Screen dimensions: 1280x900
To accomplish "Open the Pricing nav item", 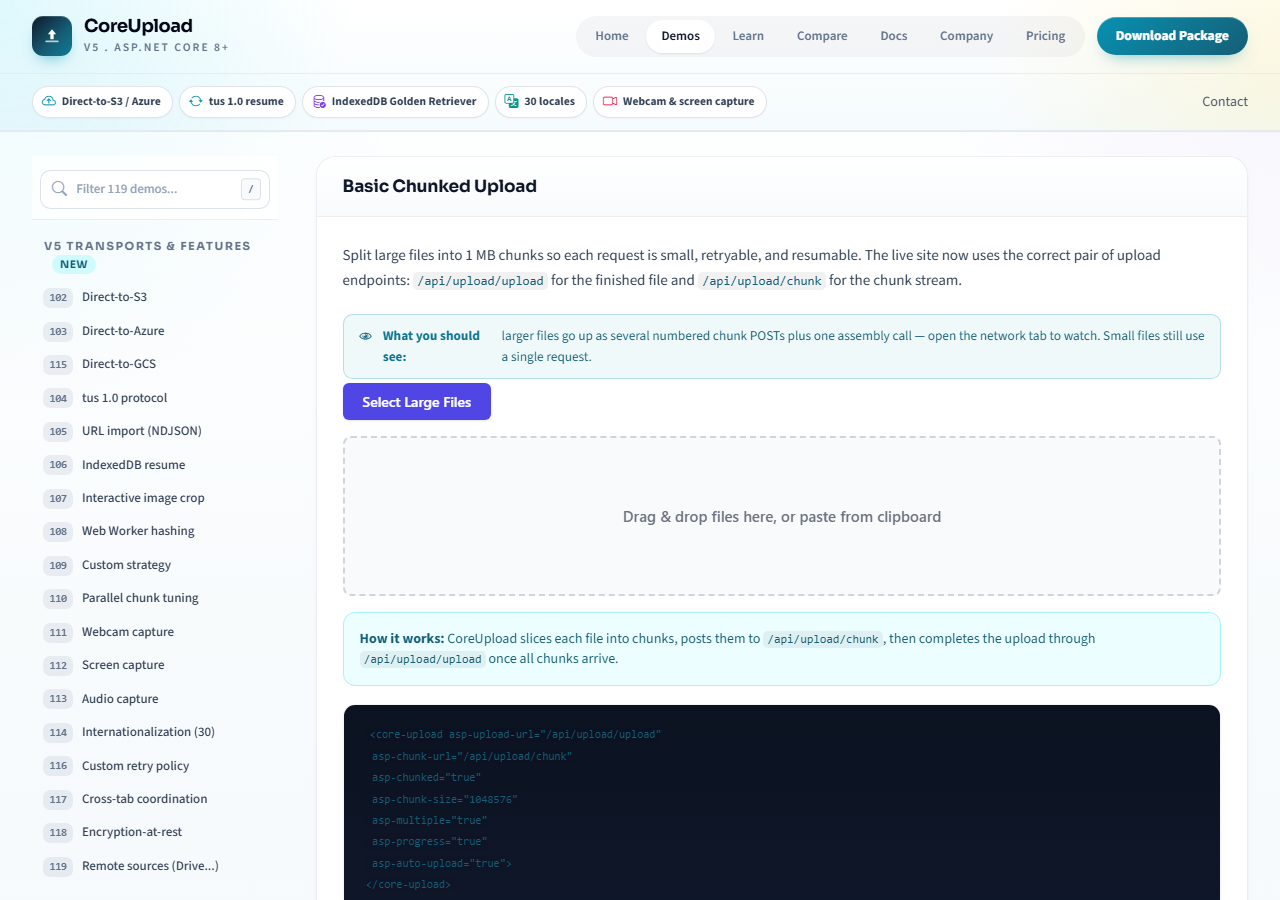I will click(x=1045, y=36).
